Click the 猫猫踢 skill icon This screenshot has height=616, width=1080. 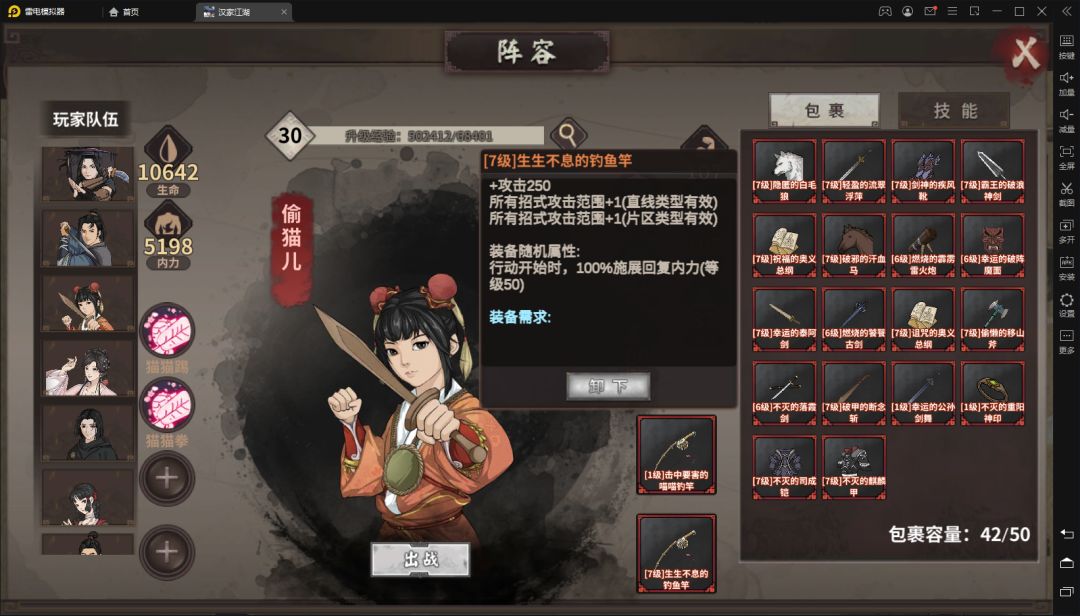(167, 331)
